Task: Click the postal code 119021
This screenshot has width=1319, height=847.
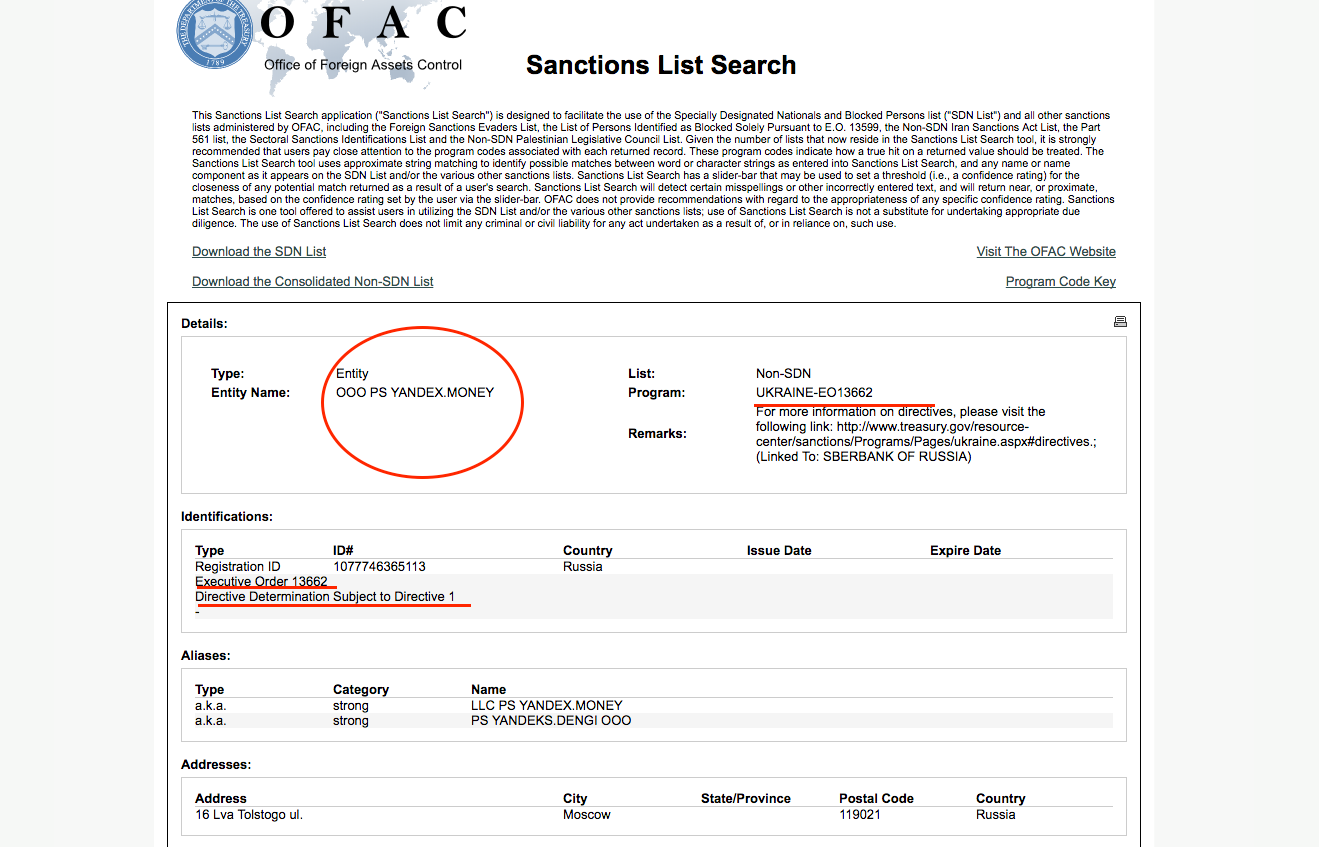Action: [860, 814]
